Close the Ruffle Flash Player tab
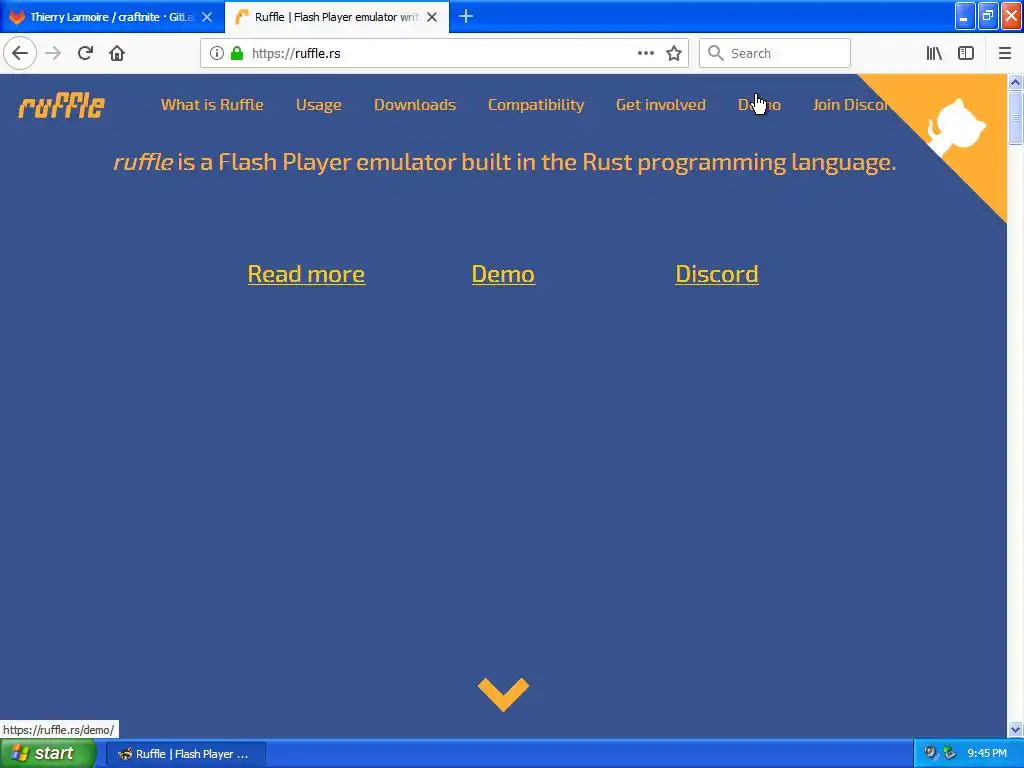The height and width of the screenshot is (768, 1024). pos(432,17)
